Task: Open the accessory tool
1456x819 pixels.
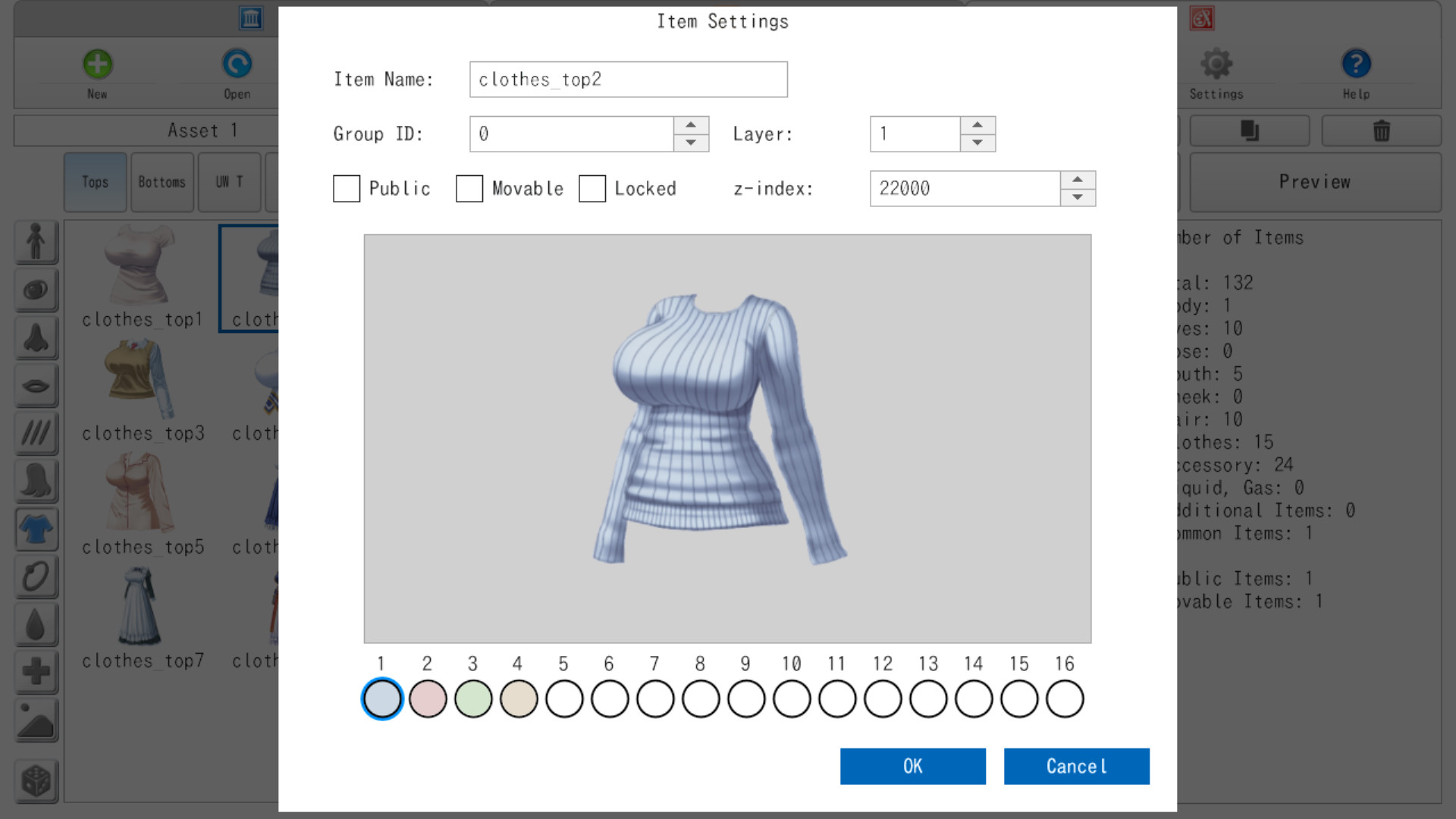Action: tap(36, 576)
